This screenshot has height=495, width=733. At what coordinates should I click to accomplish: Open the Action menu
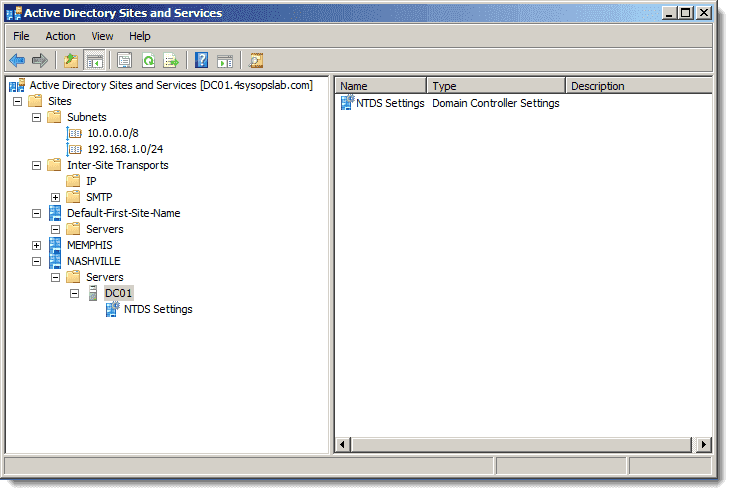(x=60, y=36)
